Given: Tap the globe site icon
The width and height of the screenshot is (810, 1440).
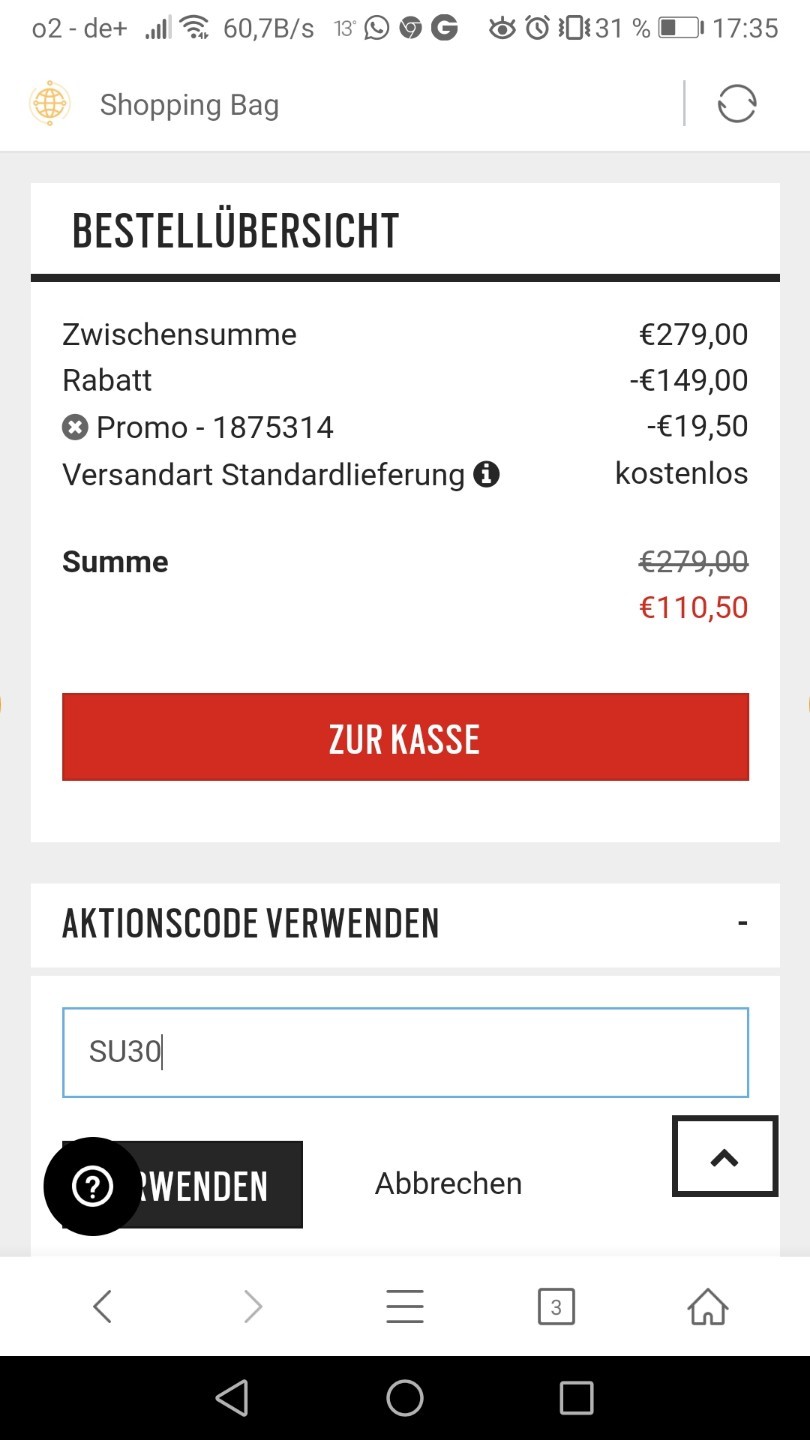Looking at the screenshot, I should [x=49, y=104].
